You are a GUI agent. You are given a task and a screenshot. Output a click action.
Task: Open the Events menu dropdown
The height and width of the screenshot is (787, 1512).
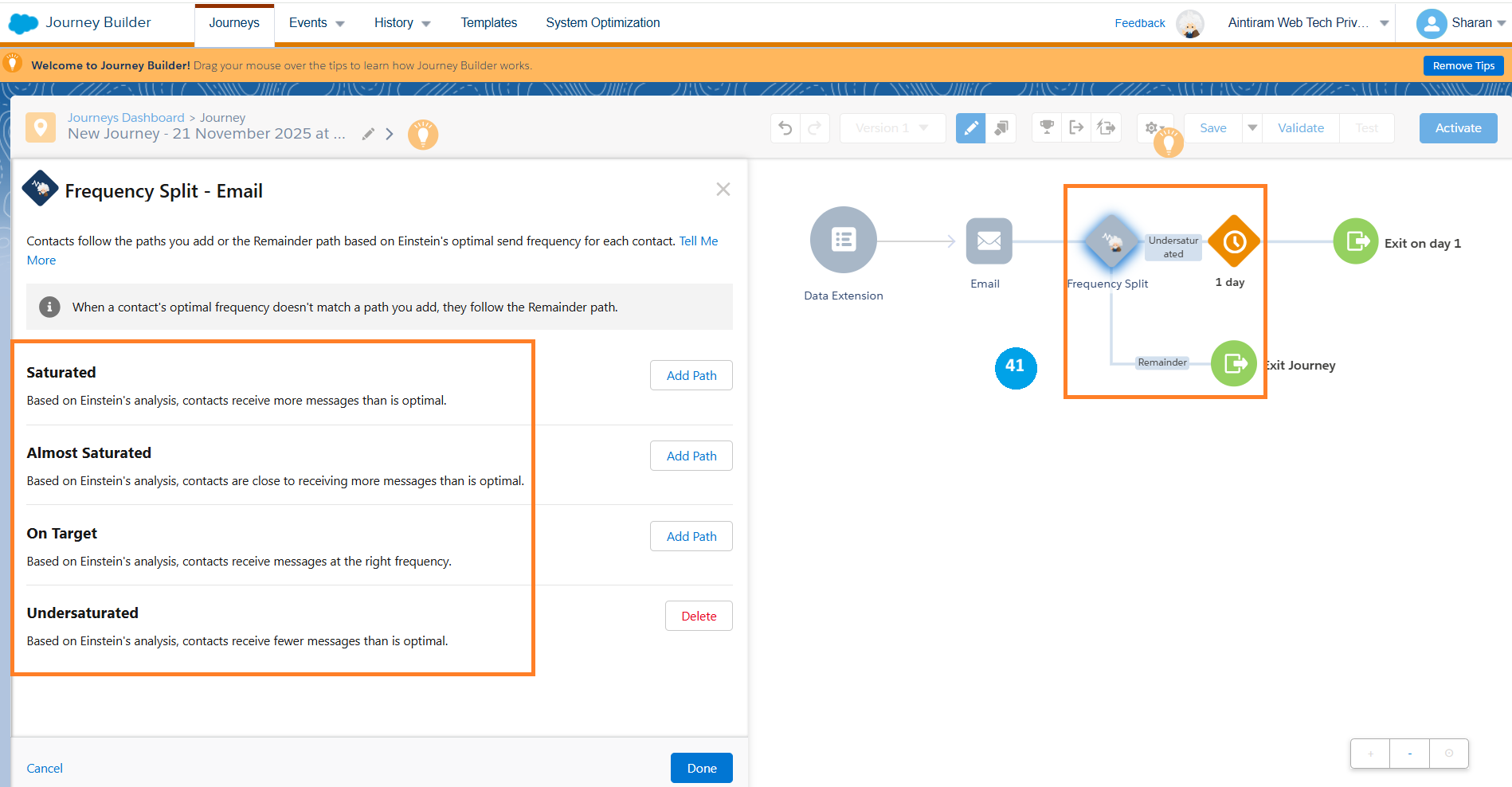click(x=316, y=23)
